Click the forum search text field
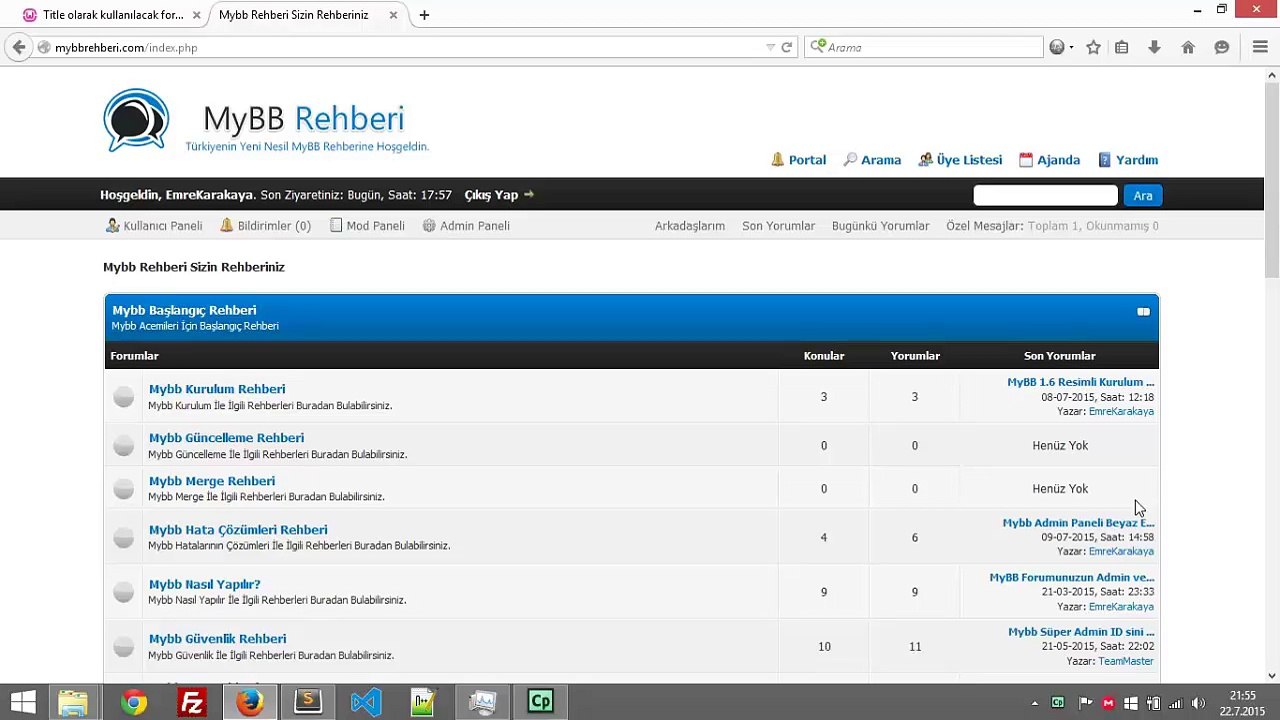Viewport: 1280px width, 720px height. [1045, 196]
